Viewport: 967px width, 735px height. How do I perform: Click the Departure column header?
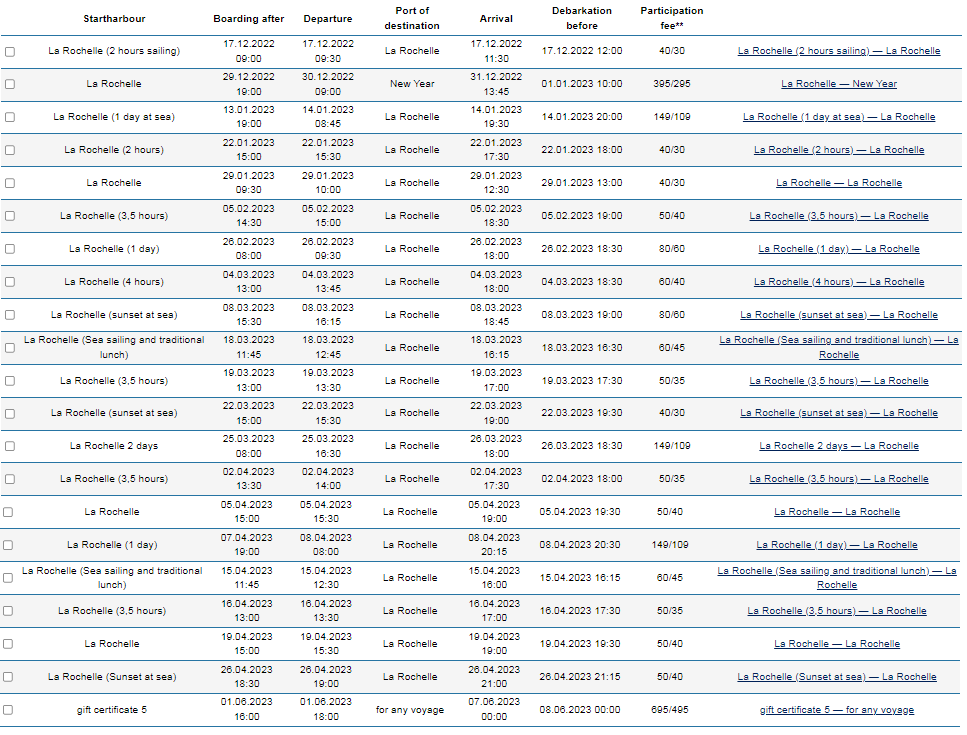point(328,17)
